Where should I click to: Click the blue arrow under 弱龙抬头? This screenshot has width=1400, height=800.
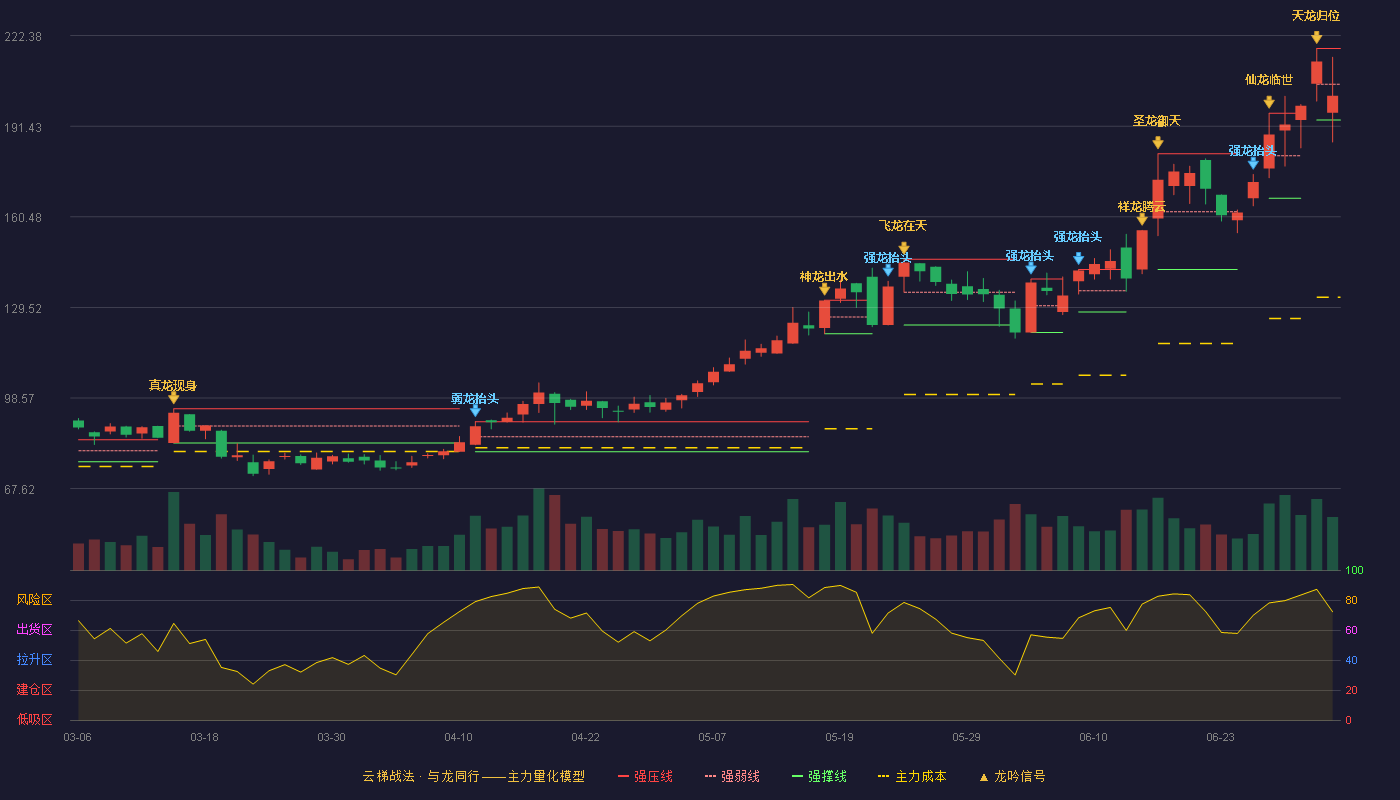(475, 410)
